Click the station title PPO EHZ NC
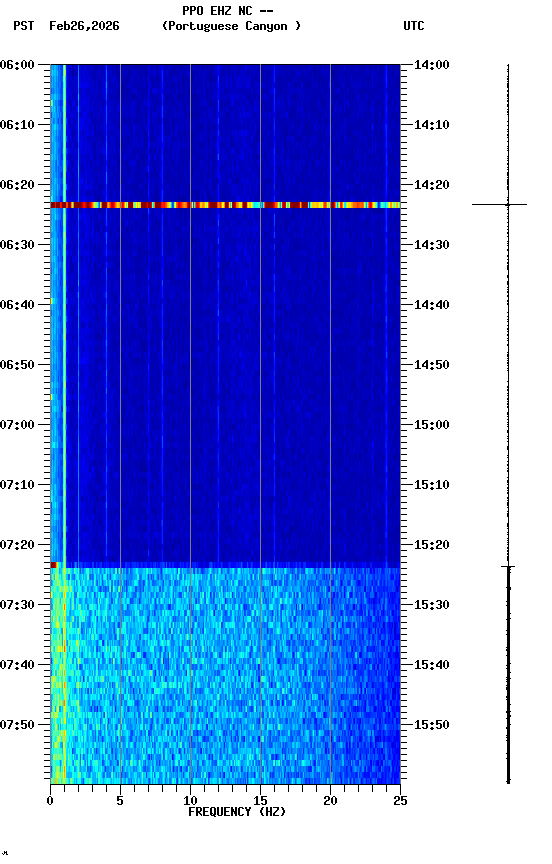This screenshot has width=552, height=864. [x=217, y=10]
